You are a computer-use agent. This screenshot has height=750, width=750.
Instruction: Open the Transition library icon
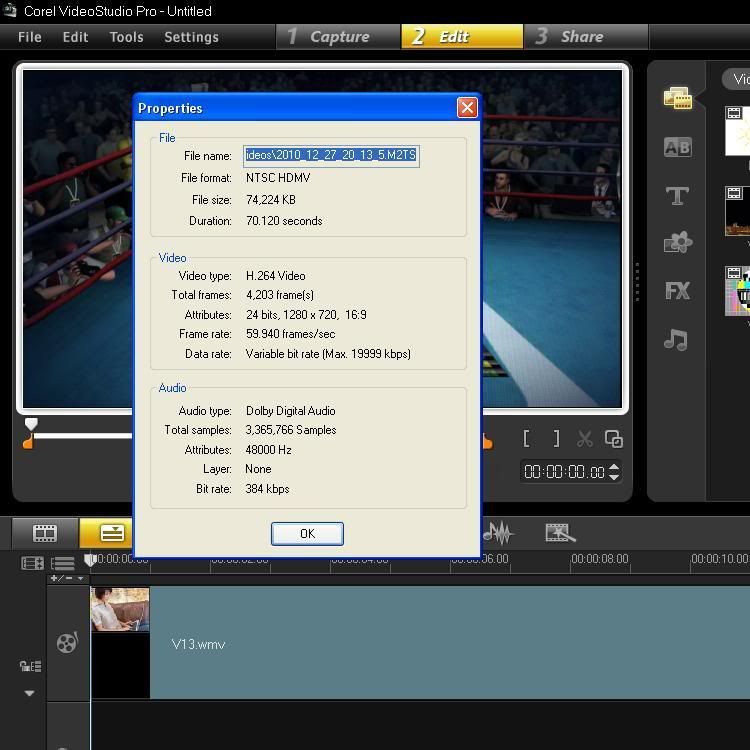coord(677,147)
